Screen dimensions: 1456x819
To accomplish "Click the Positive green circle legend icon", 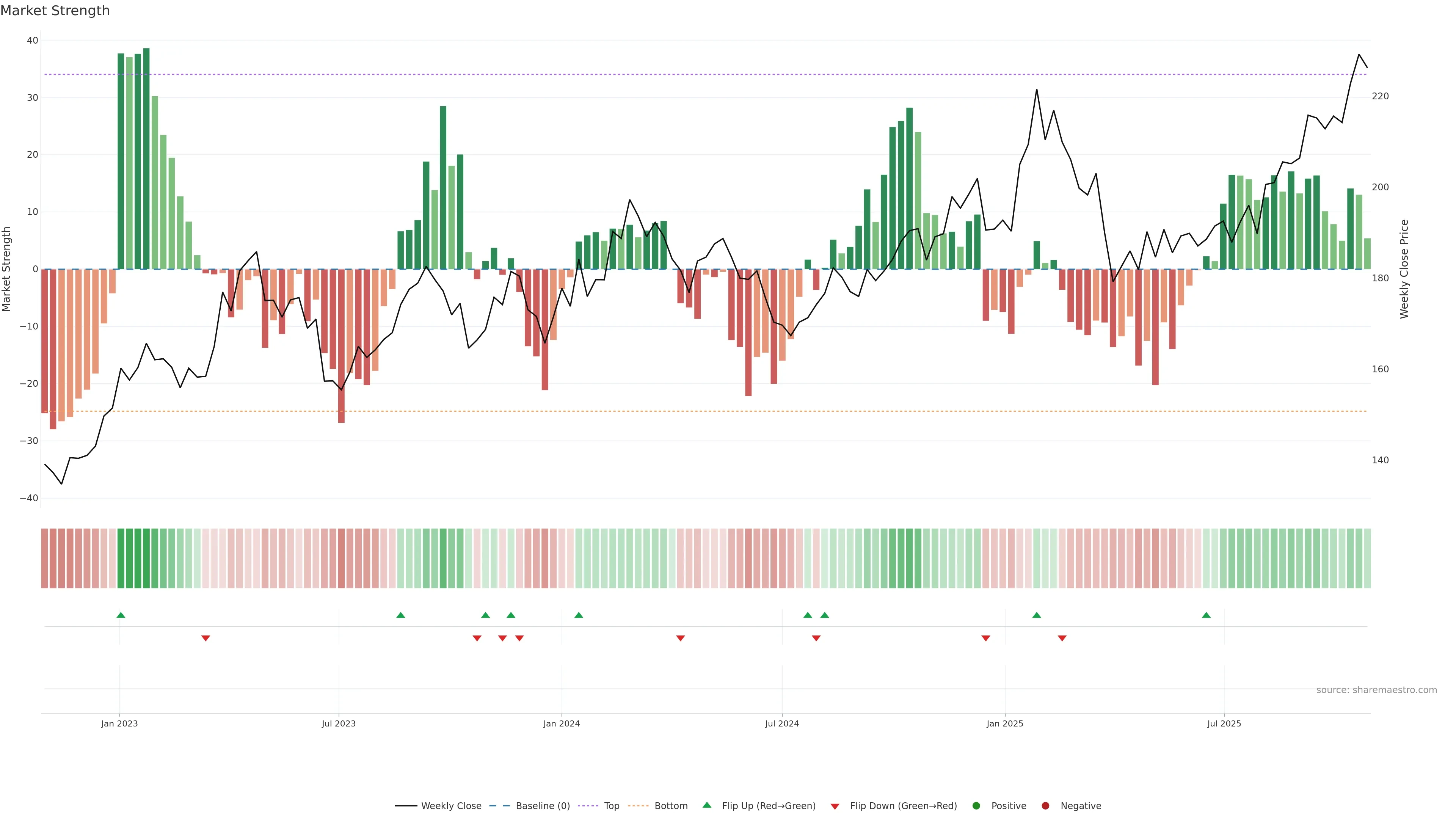I will (x=976, y=806).
